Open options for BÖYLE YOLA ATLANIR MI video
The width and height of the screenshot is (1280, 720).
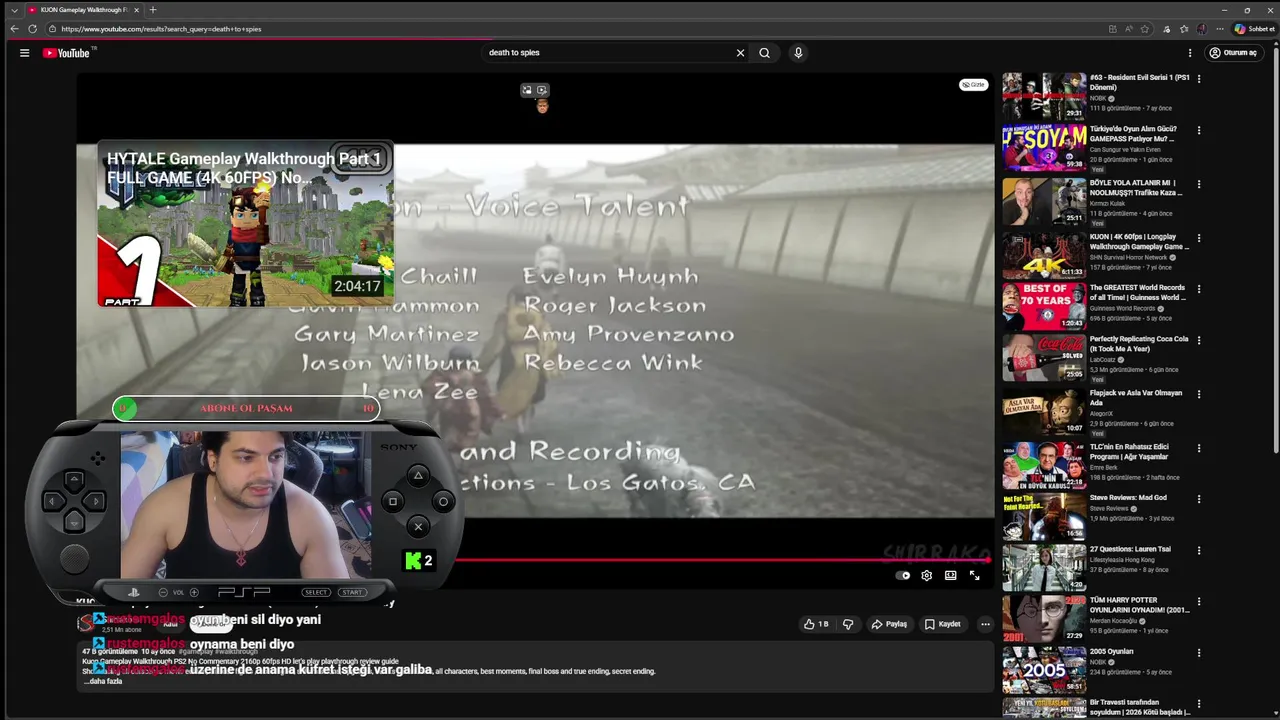click(1199, 184)
